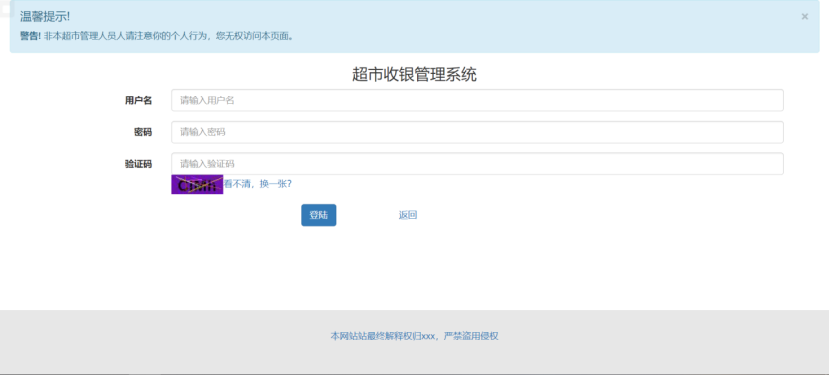This screenshot has width=830, height=375.
Task: Click the blue 登陆 button
Action: pyautogui.click(x=319, y=215)
